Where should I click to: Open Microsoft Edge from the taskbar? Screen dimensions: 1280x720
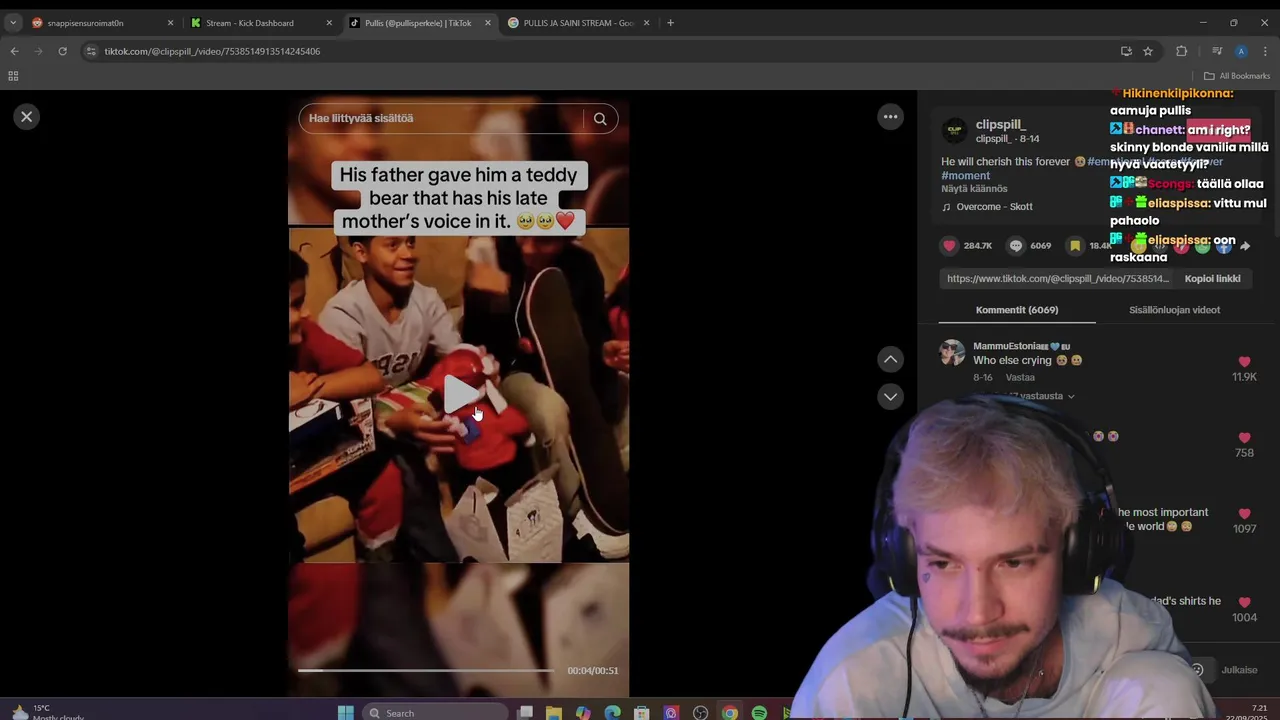612,712
